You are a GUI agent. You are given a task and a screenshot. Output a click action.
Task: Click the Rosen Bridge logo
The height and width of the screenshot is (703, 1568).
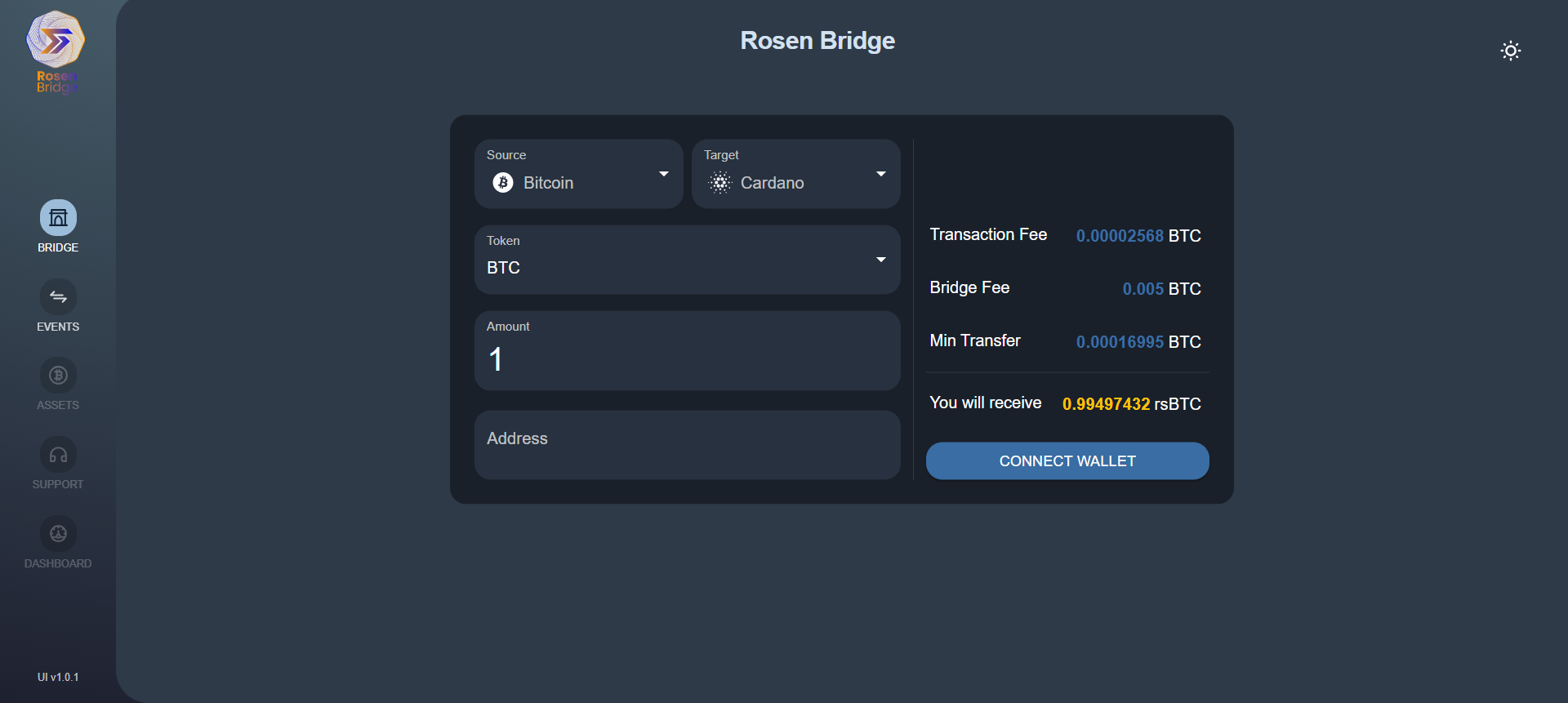tap(56, 52)
